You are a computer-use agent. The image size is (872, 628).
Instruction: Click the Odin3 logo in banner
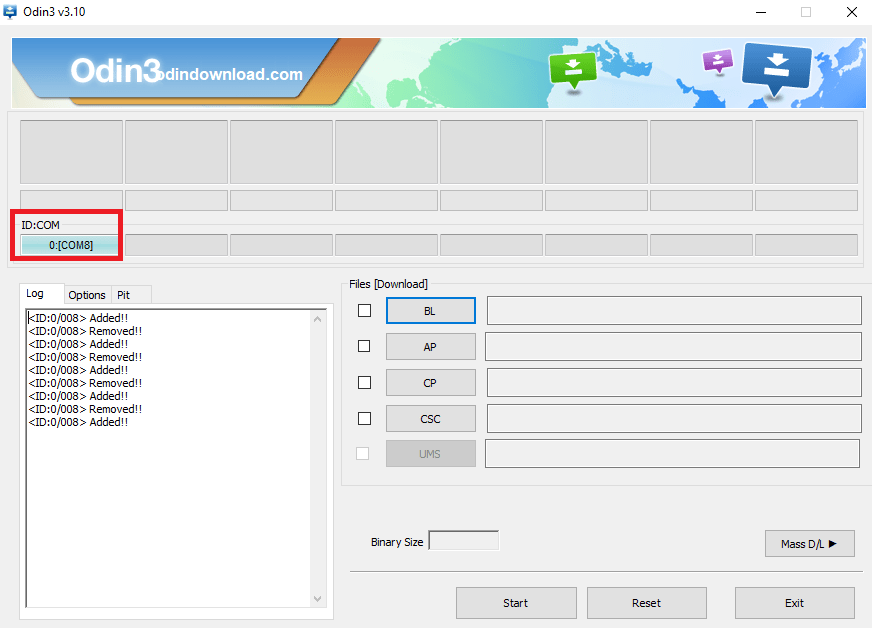click(x=116, y=71)
